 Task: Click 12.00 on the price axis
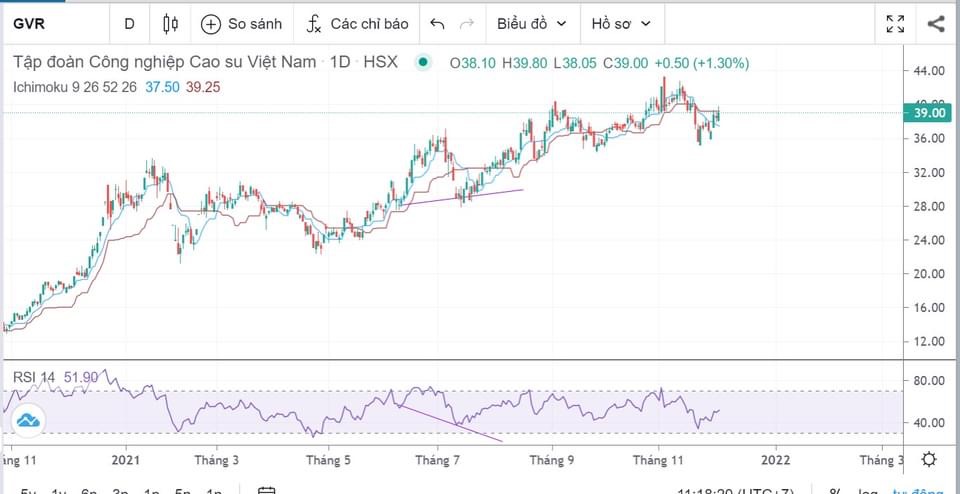click(x=928, y=342)
